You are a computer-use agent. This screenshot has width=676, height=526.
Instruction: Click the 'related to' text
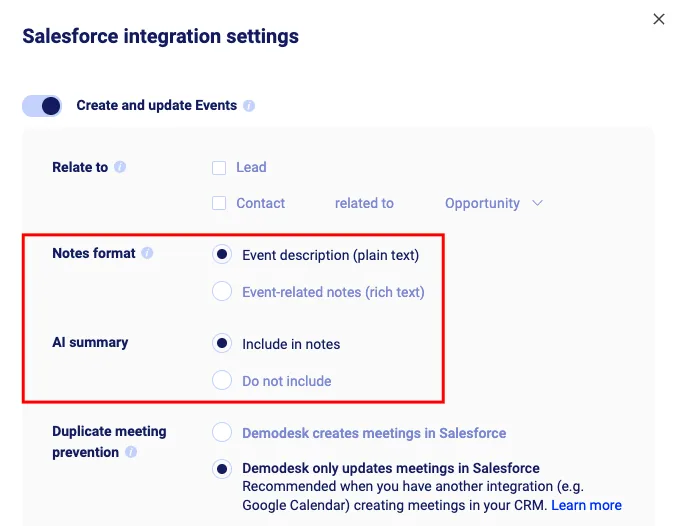point(364,203)
